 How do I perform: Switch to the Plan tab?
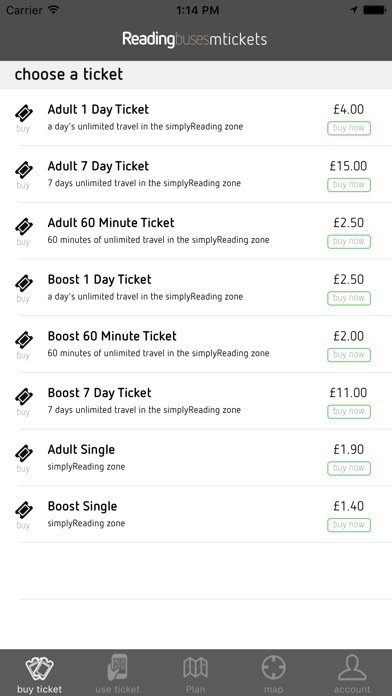(x=195, y=674)
